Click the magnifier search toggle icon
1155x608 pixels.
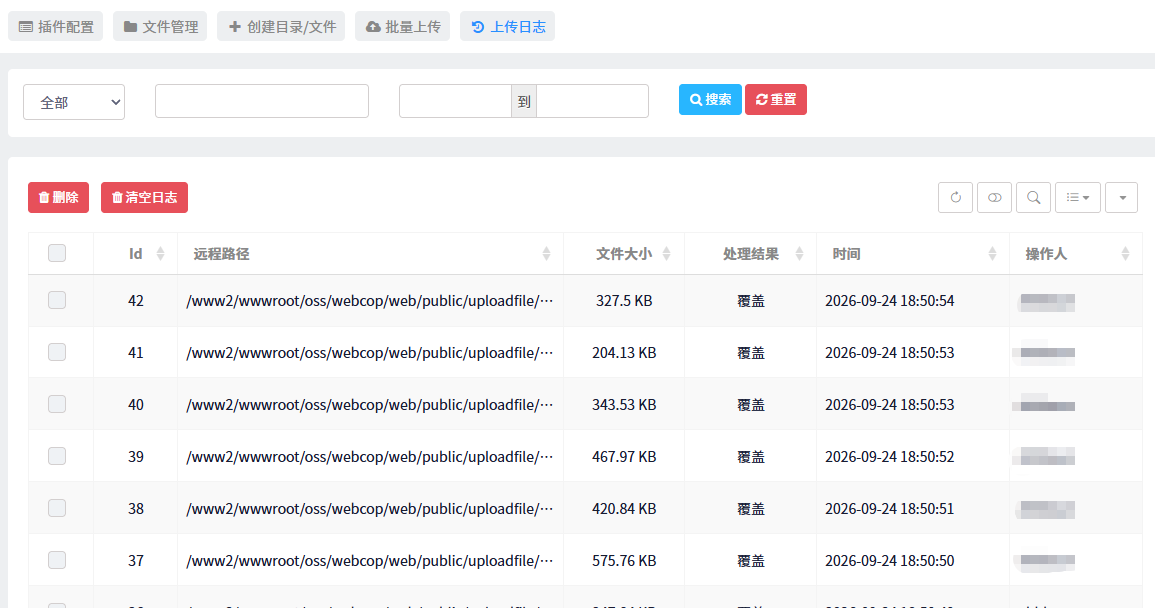[x=1033, y=198]
